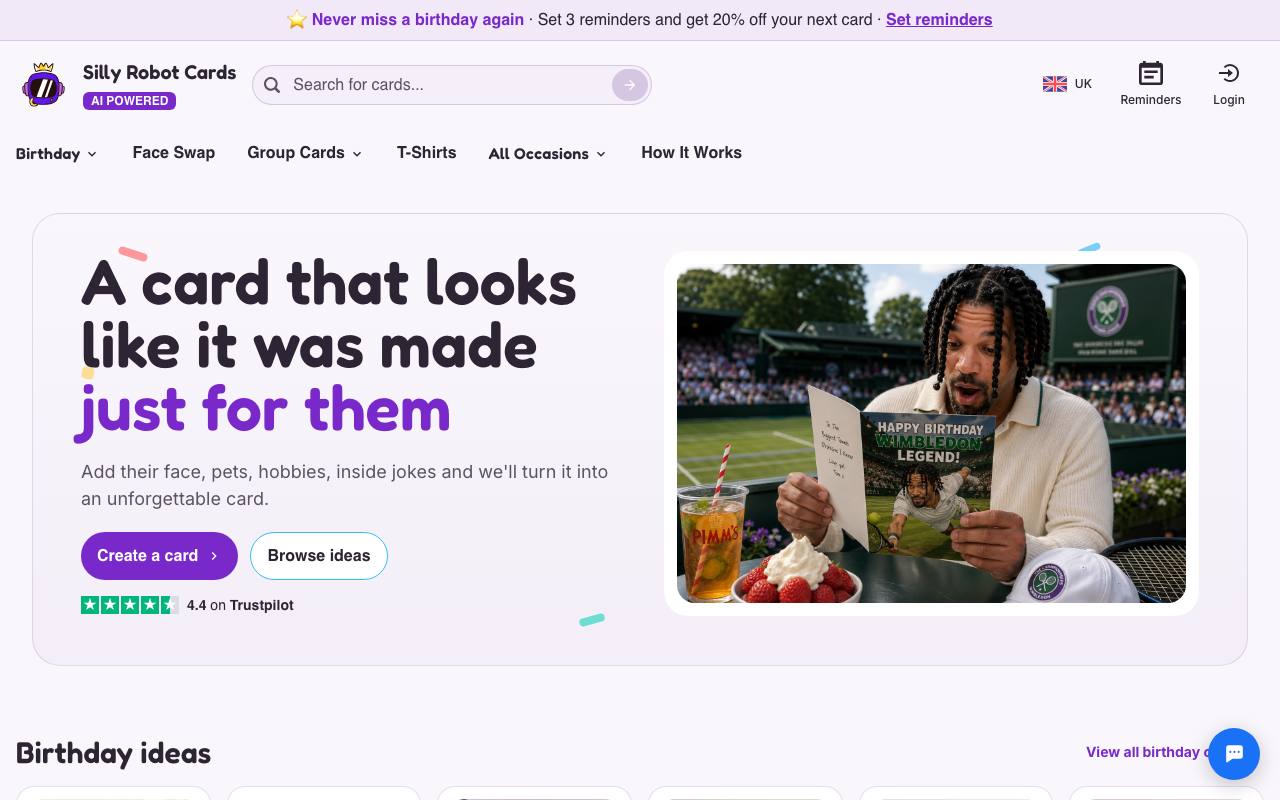Image resolution: width=1280 pixels, height=800 pixels.
Task: Click the Create a card button
Action: (159, 556)
